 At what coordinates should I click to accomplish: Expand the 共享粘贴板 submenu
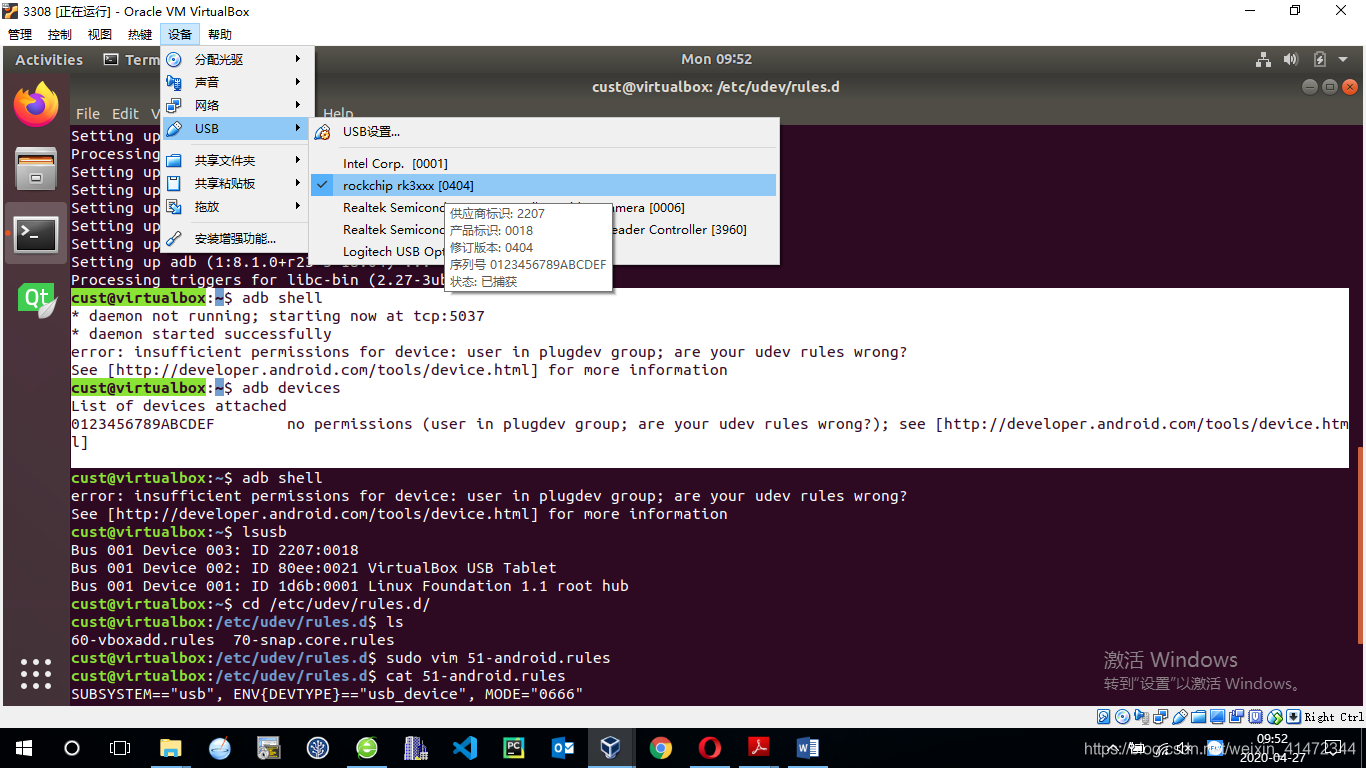[237, 184]
